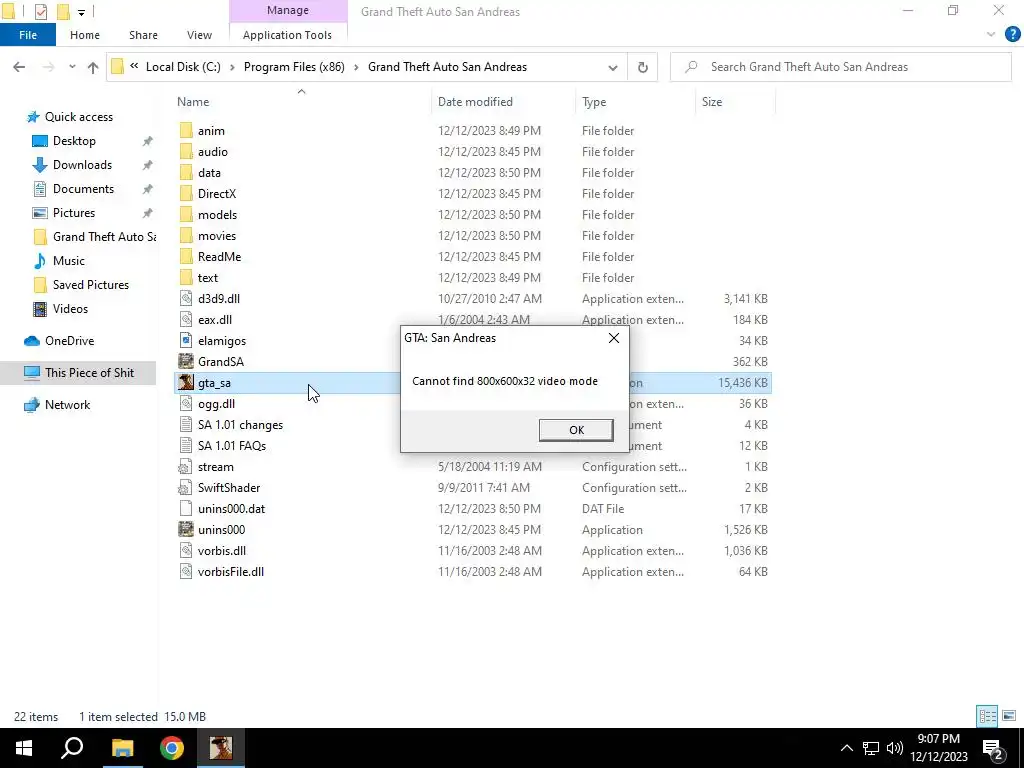This screenshot has height=768, width=1024.
Task: Select the audio folder icon
Action: pos(186,152)
